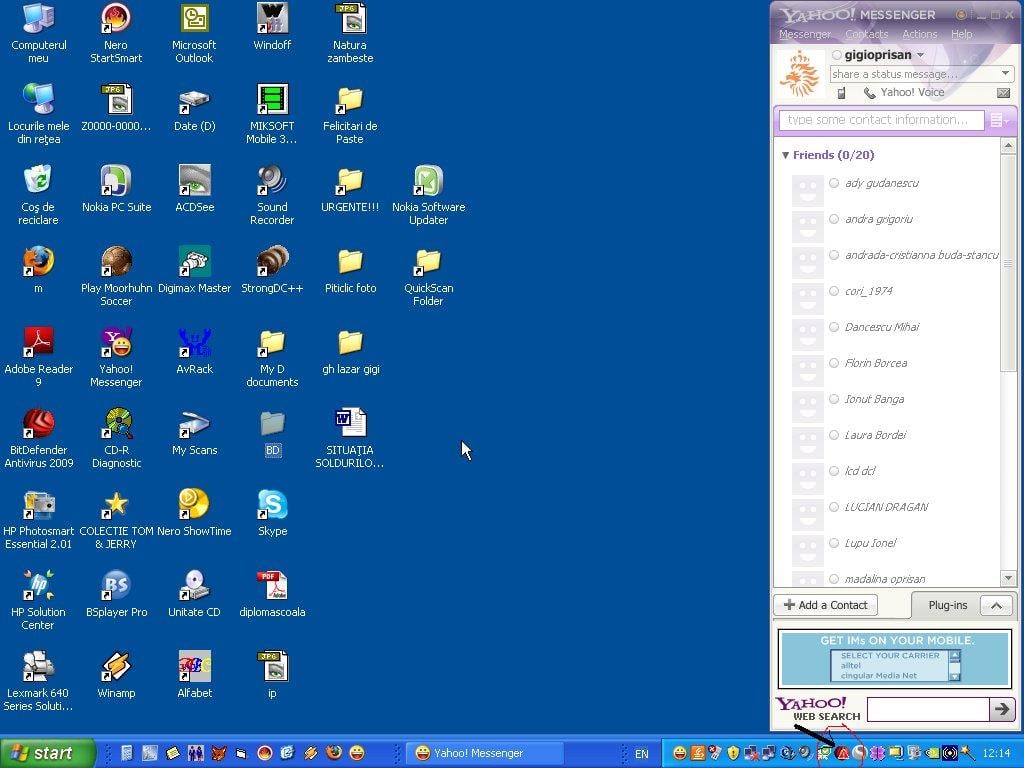
Task: Click the Windows start button
Action: click(47, 754)
